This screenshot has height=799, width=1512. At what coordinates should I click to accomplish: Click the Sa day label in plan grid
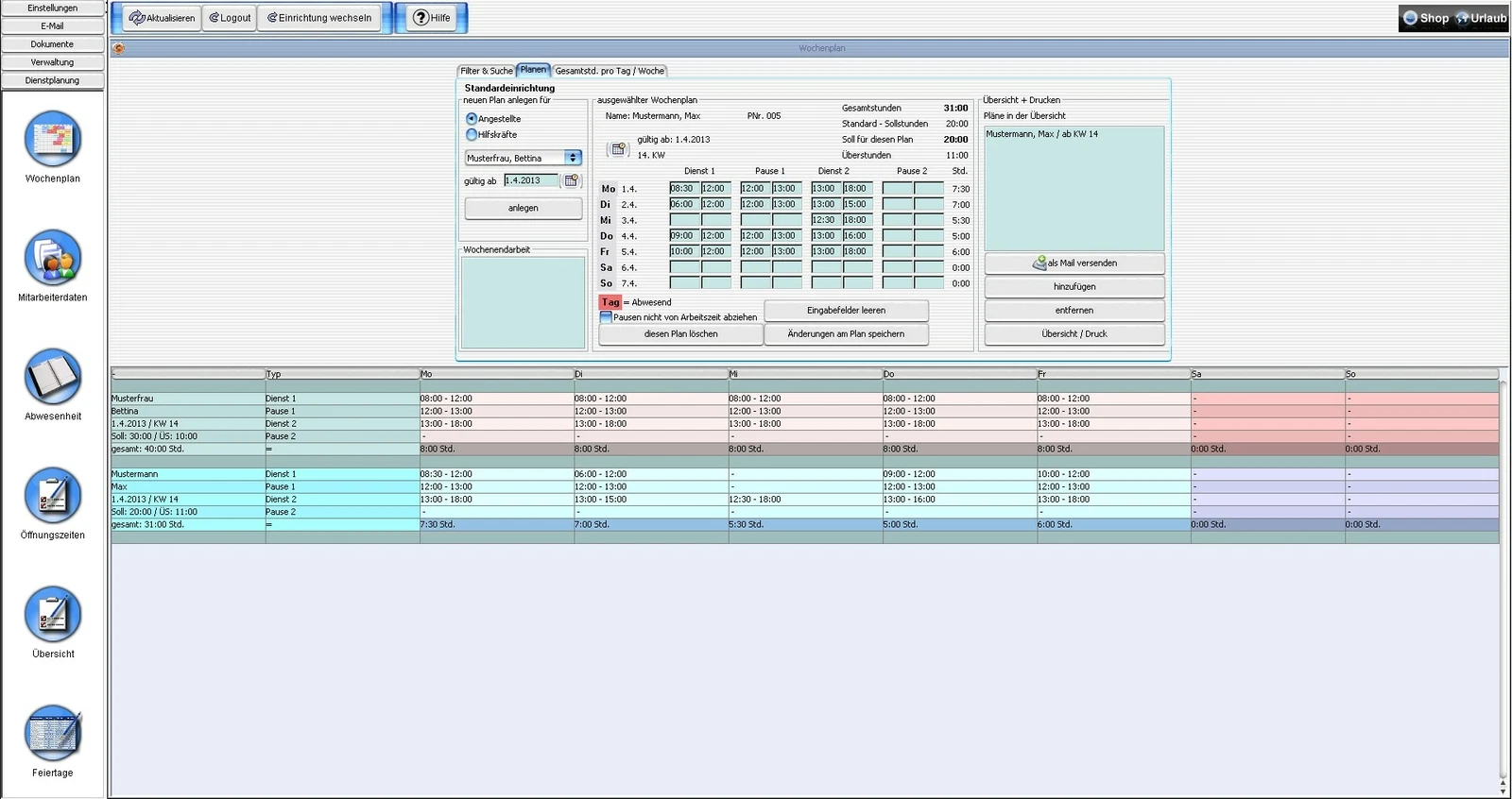(x=607, y=267)
